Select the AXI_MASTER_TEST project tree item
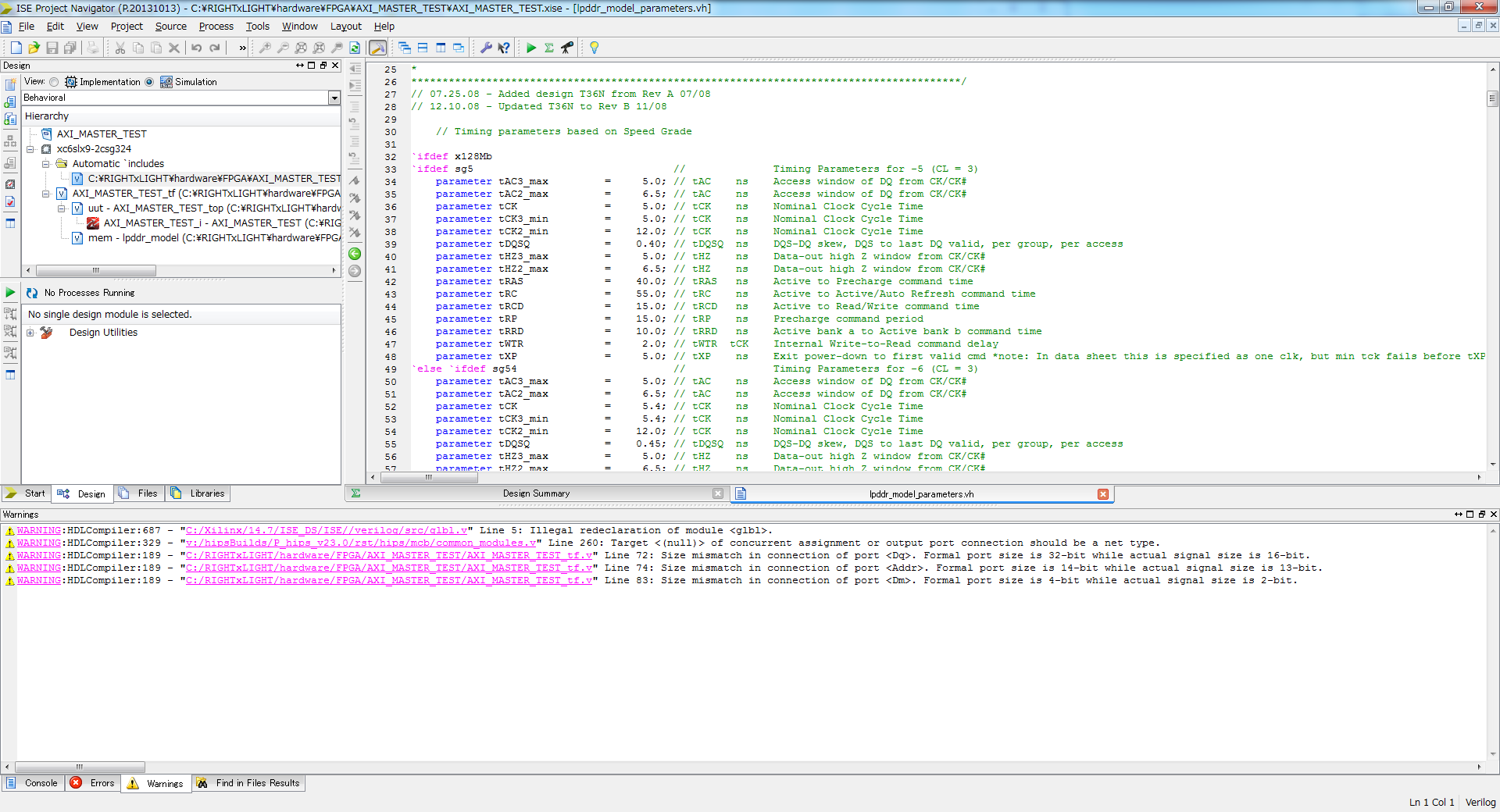The height and width of the screenshot is (812, 1500). (x=94, y=134)
